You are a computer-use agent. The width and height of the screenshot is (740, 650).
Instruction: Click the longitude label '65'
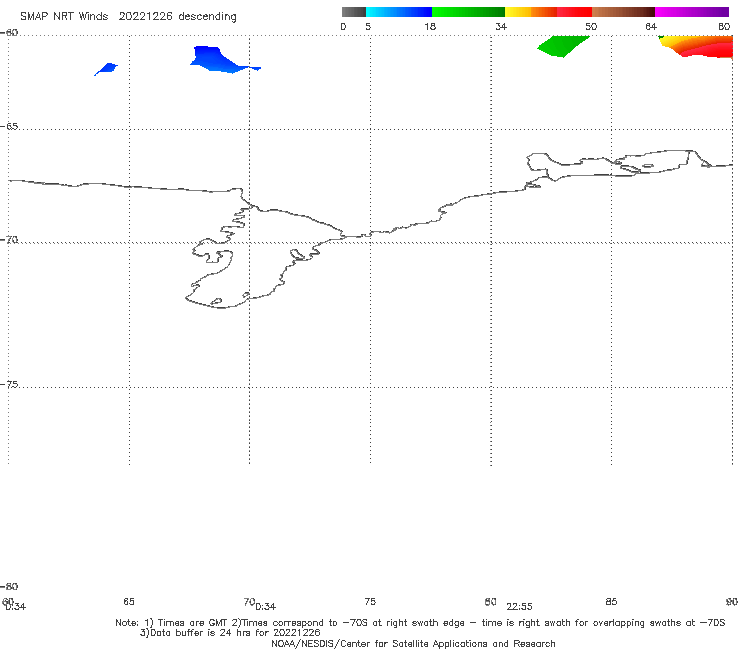[x=129, y=601]
